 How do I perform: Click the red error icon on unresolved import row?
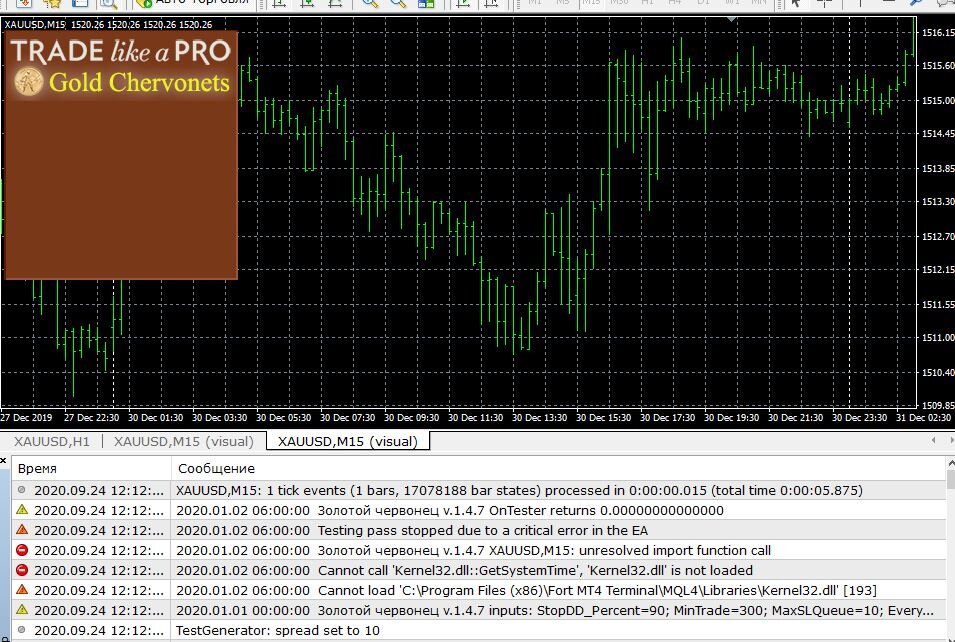[x=22, y=550]
